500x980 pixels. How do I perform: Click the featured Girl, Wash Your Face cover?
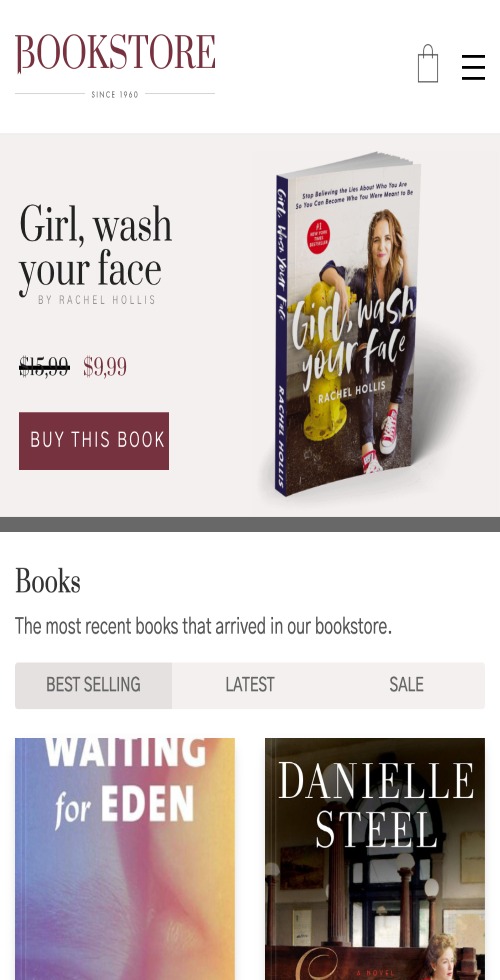coord(346,324)
